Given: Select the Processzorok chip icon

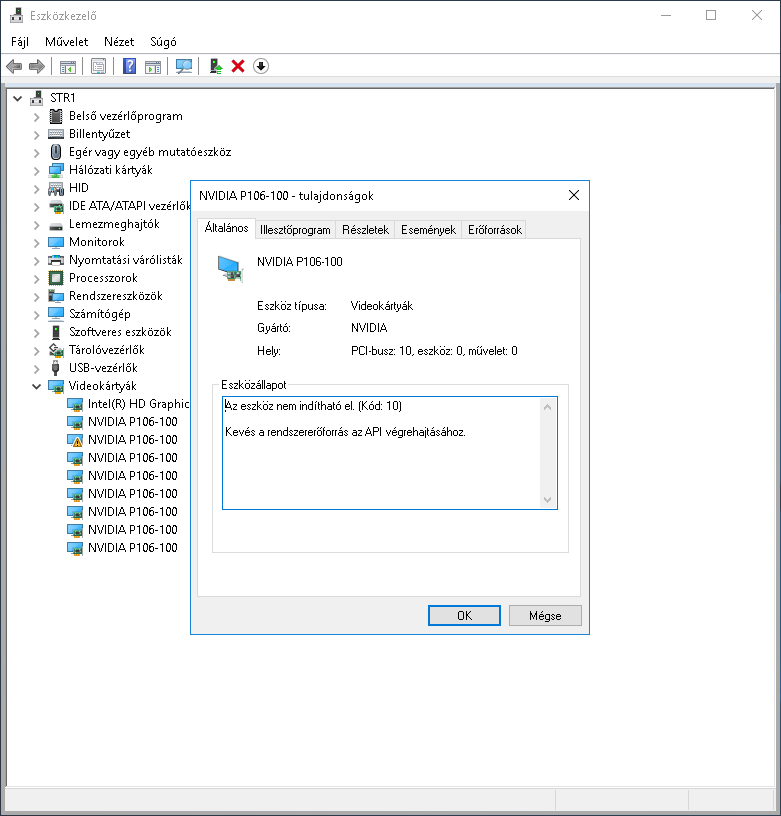Looking at the screenshot, I should [56, 278].
